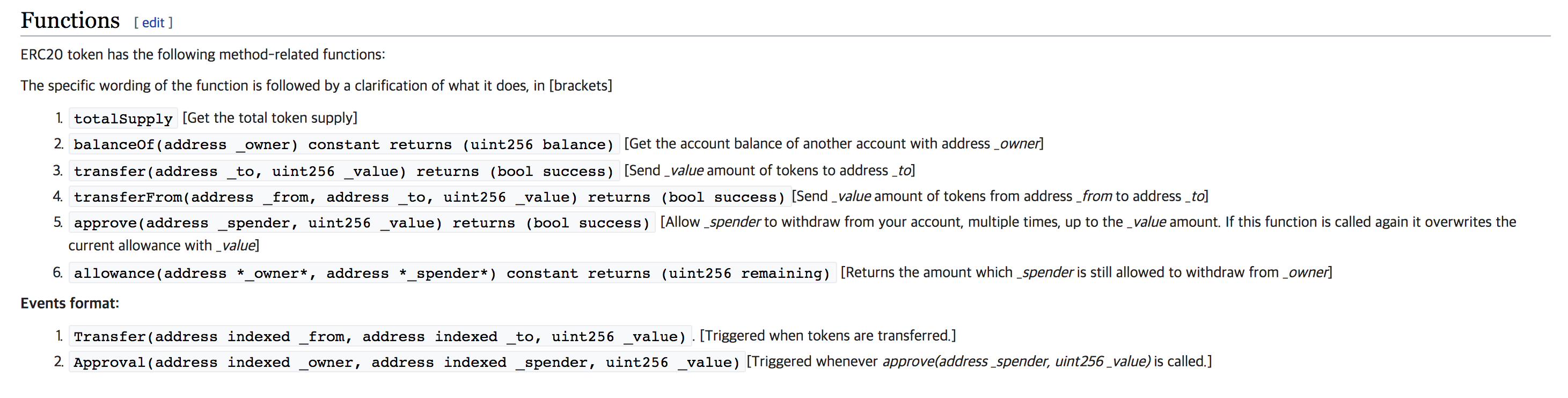Click the transferFrom function code block
This screenshot has width=1568, height=398.
430,196
